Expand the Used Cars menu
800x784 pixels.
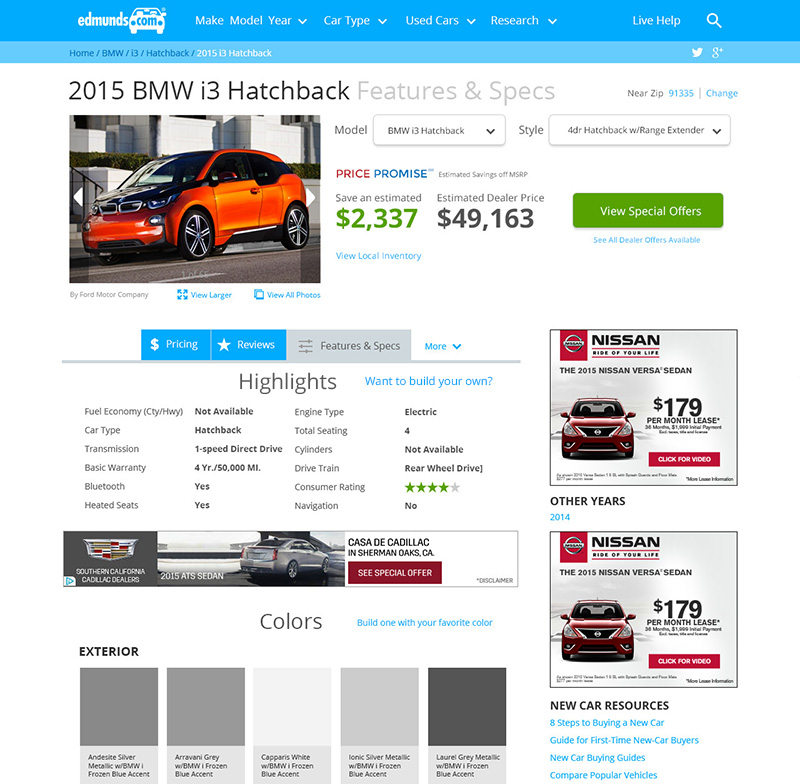(441, 20)
